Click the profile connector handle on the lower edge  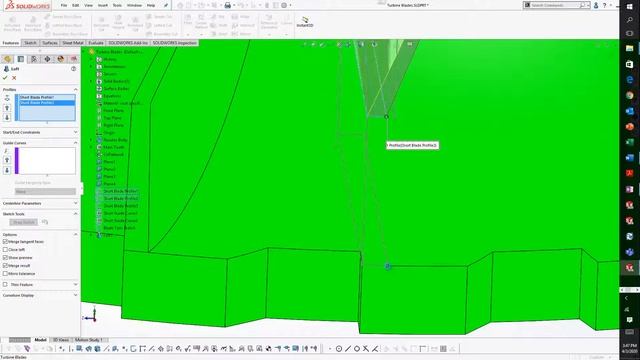[x=388, y=267]
